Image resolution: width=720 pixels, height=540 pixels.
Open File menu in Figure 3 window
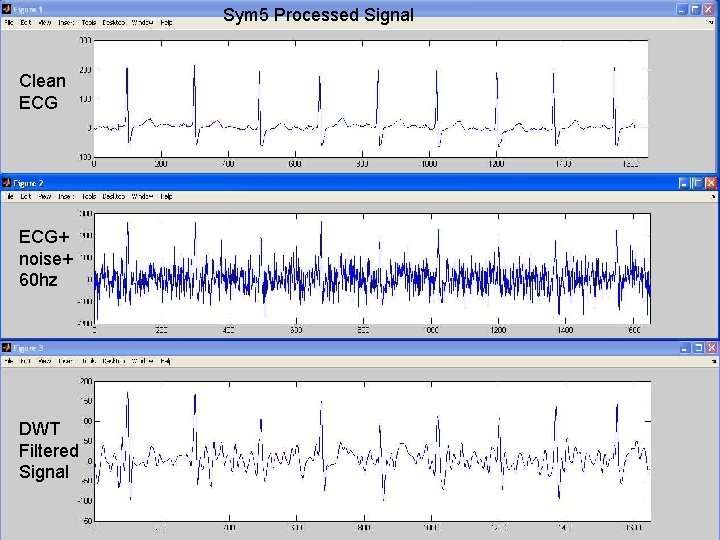(9, 361)
